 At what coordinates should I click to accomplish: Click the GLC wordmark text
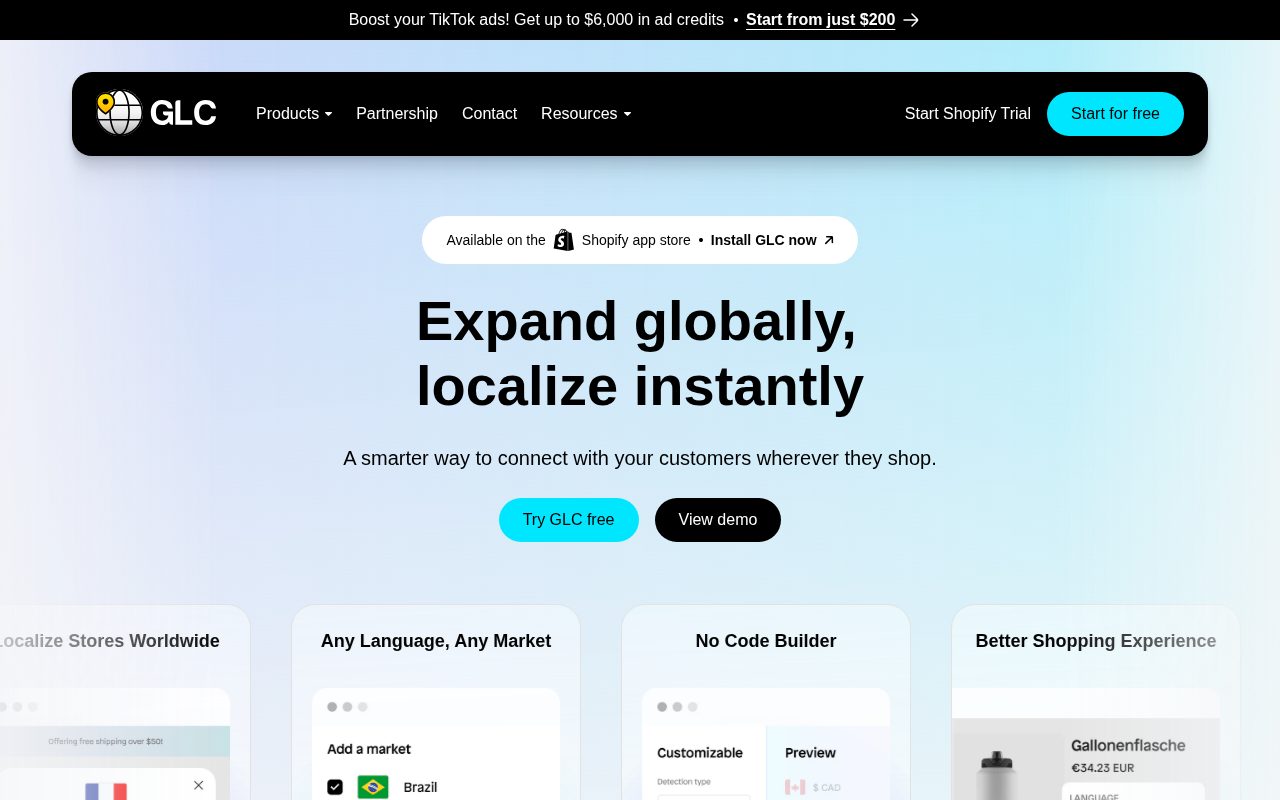coord(183,113)
